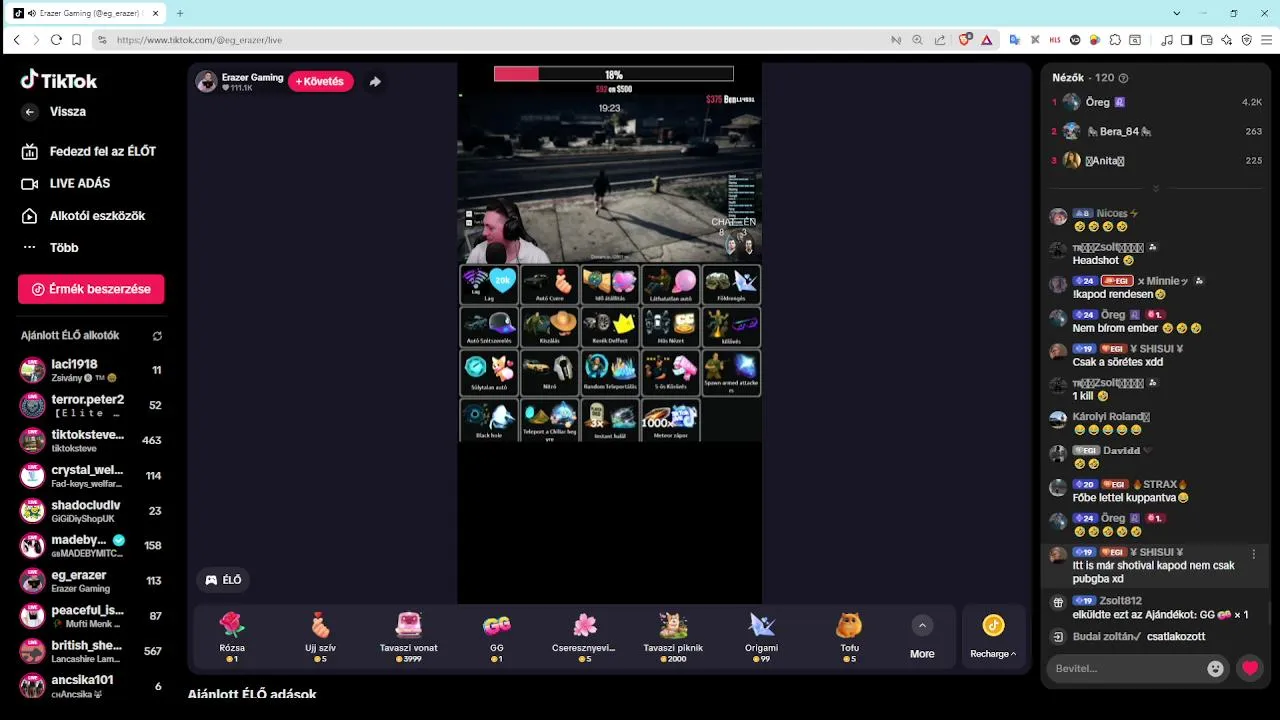1280x720 pixels.
Task: Open options for SHISUI's chat message
Action: click(1254, 553)
